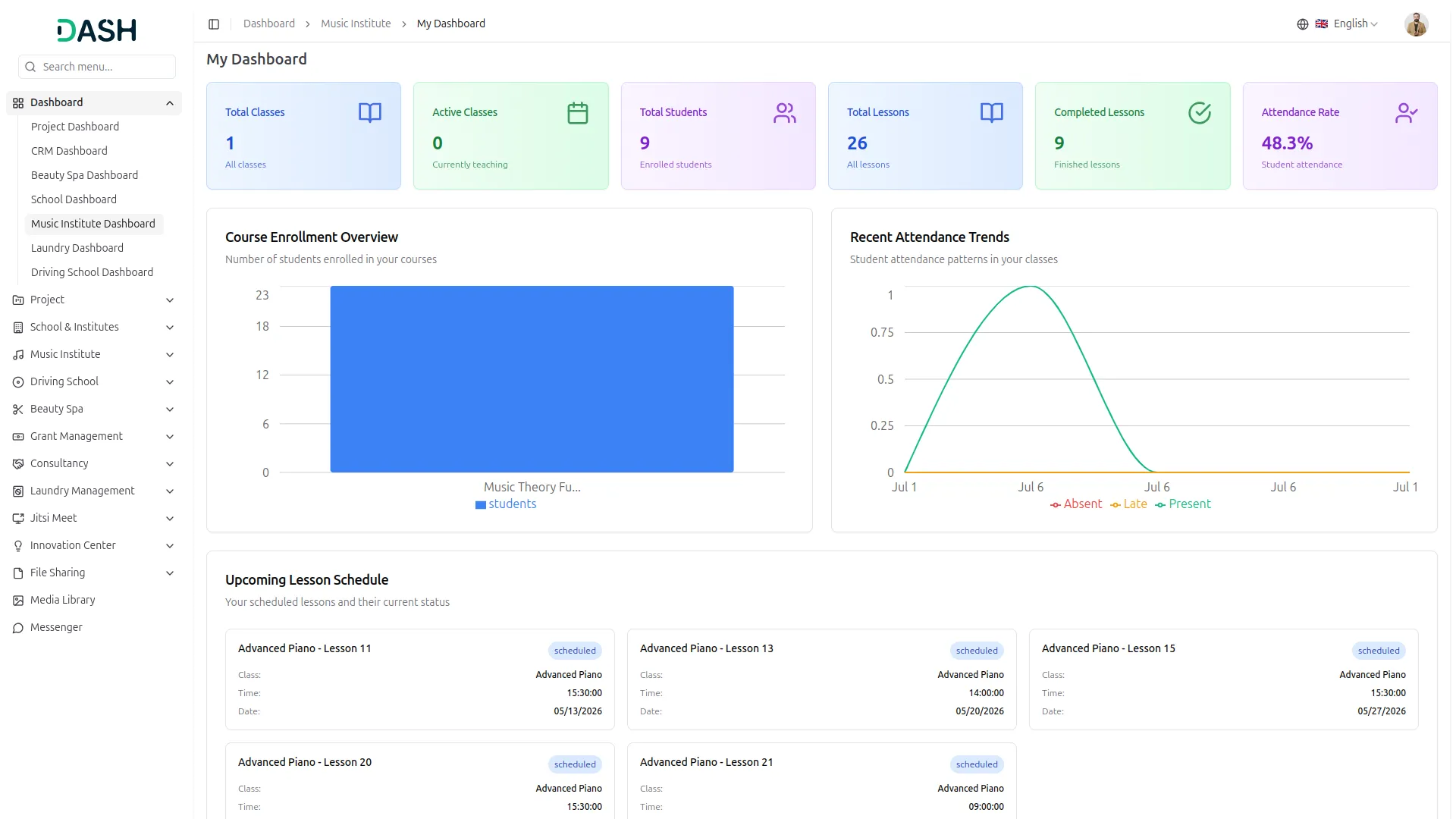This screenshot has width=1456, height=819.
Task: Click scheduled badge on Lesson 21
Action: [977, 764]
